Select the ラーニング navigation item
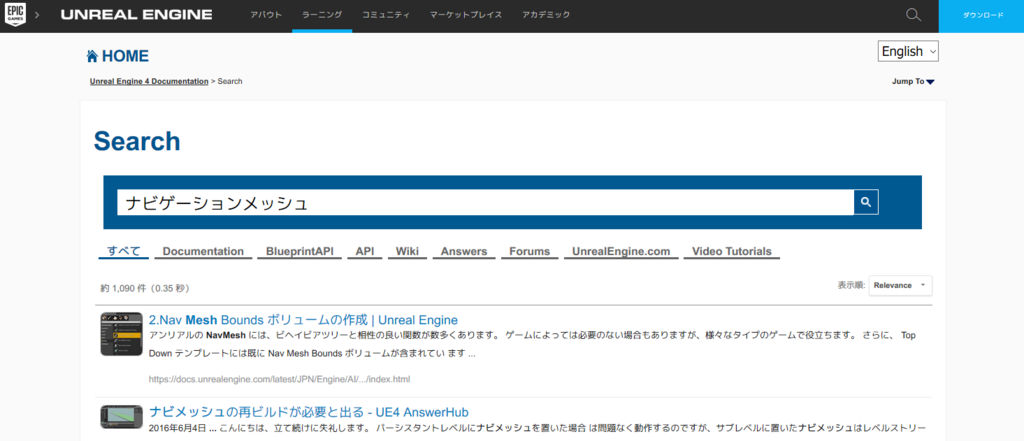This screenshot has width=1024, height=441. [x=322, y=14]
